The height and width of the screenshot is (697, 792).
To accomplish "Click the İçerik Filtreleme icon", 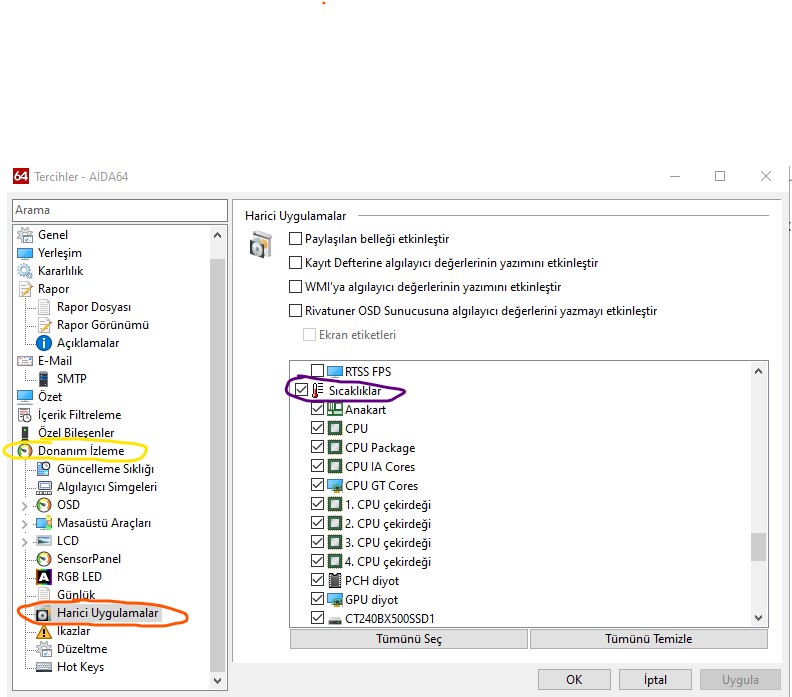I will [25, 415].
